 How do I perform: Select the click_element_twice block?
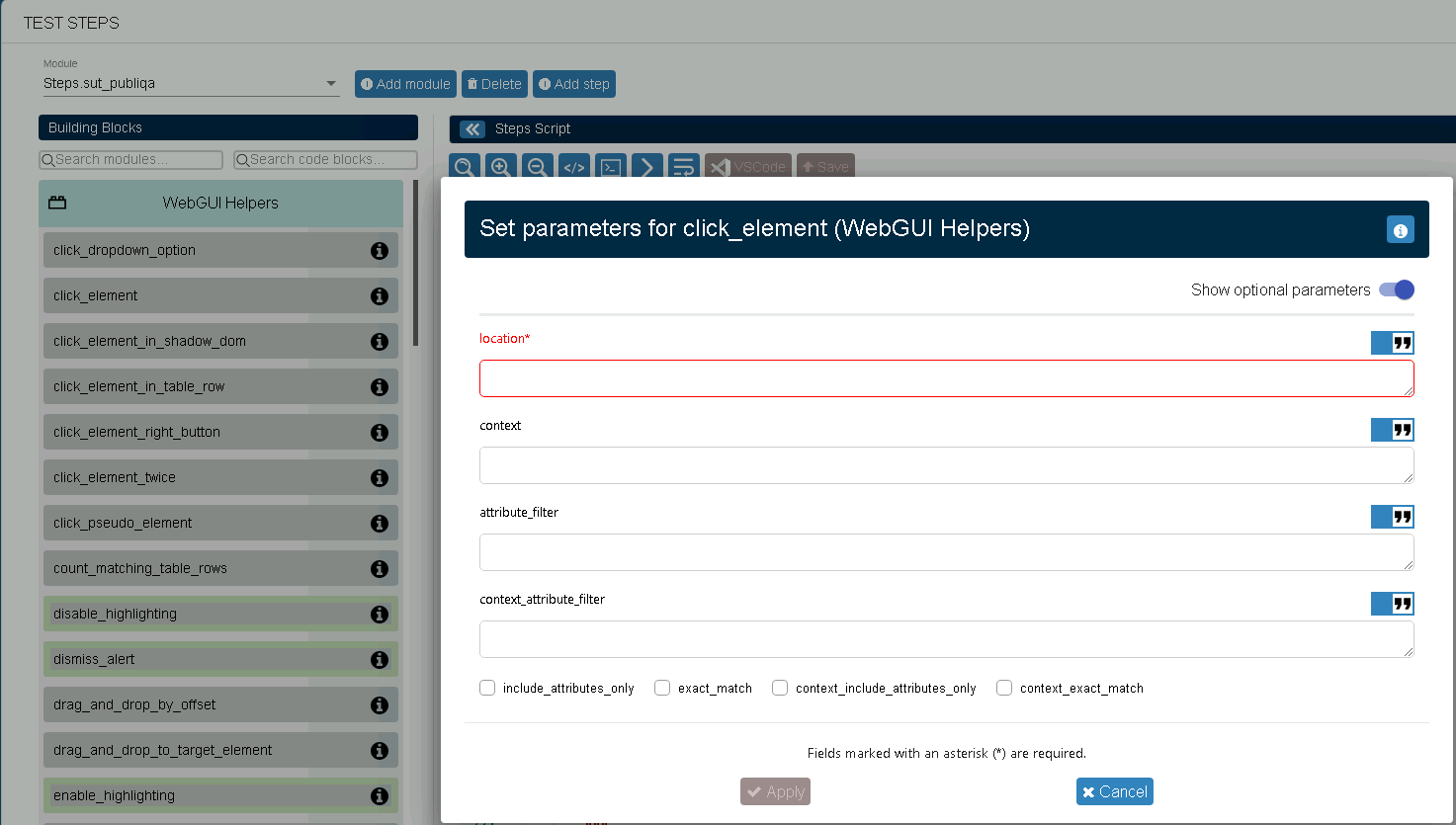click(220, 478)
